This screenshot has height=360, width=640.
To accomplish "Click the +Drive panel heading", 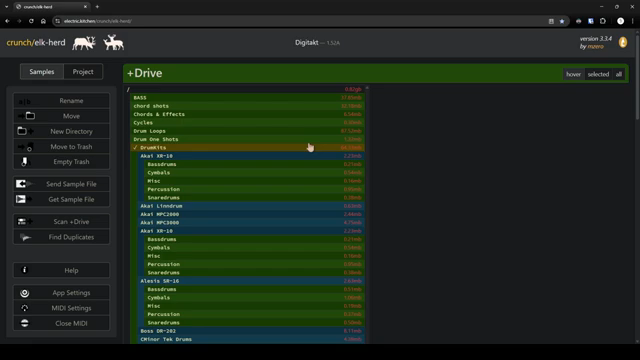I will [144, 73].
